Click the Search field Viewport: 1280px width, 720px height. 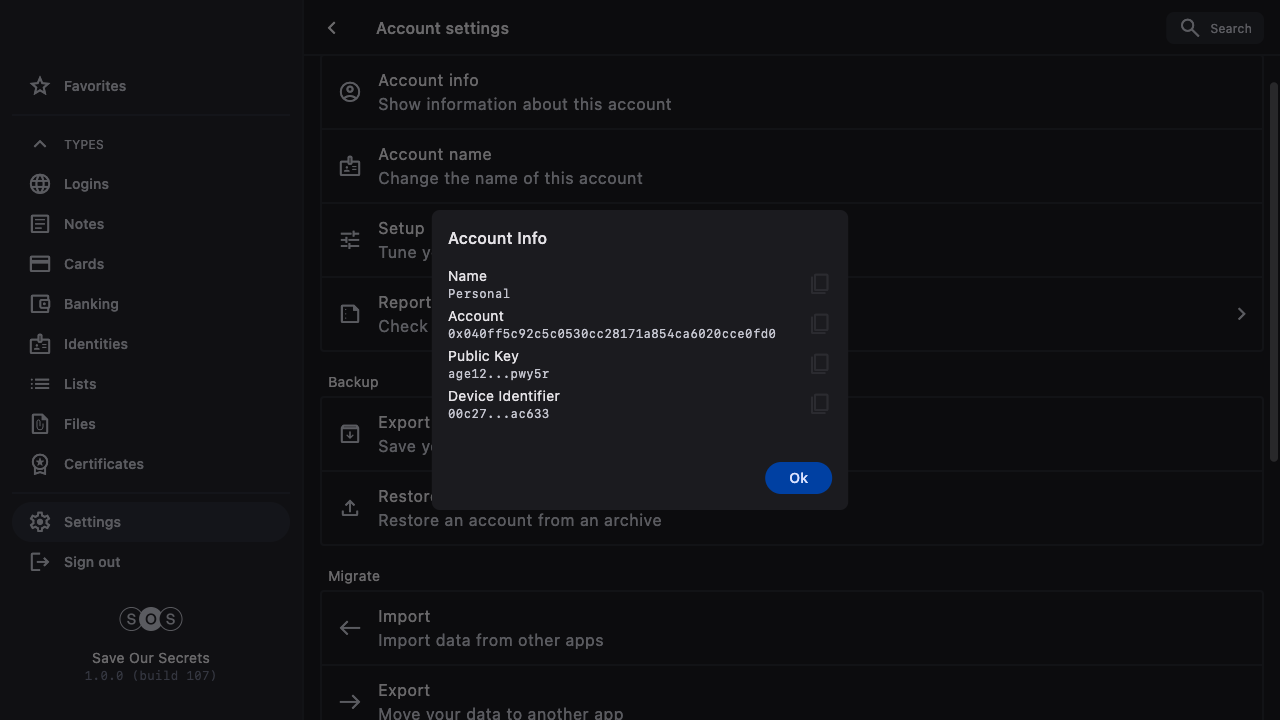point(1215,28)
